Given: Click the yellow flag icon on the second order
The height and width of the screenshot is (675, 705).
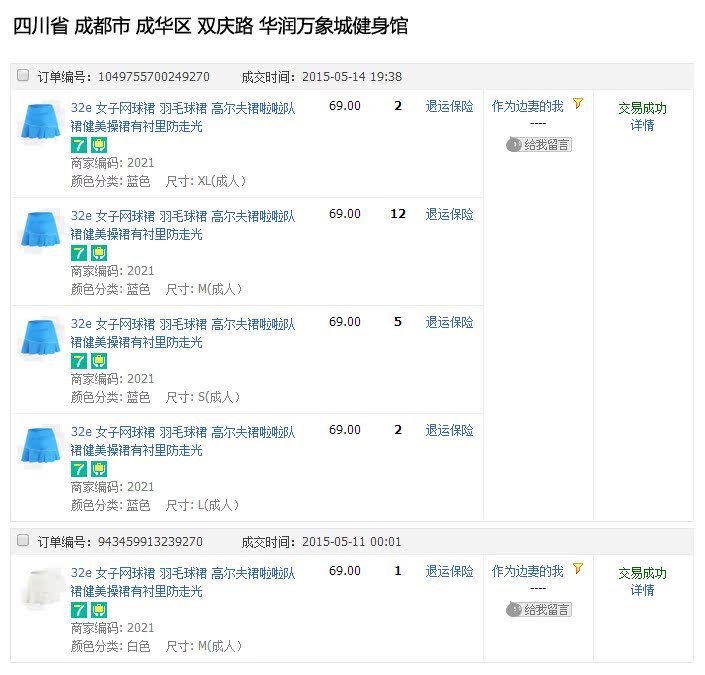Looking at the screenshot, I should coord(578,570).
